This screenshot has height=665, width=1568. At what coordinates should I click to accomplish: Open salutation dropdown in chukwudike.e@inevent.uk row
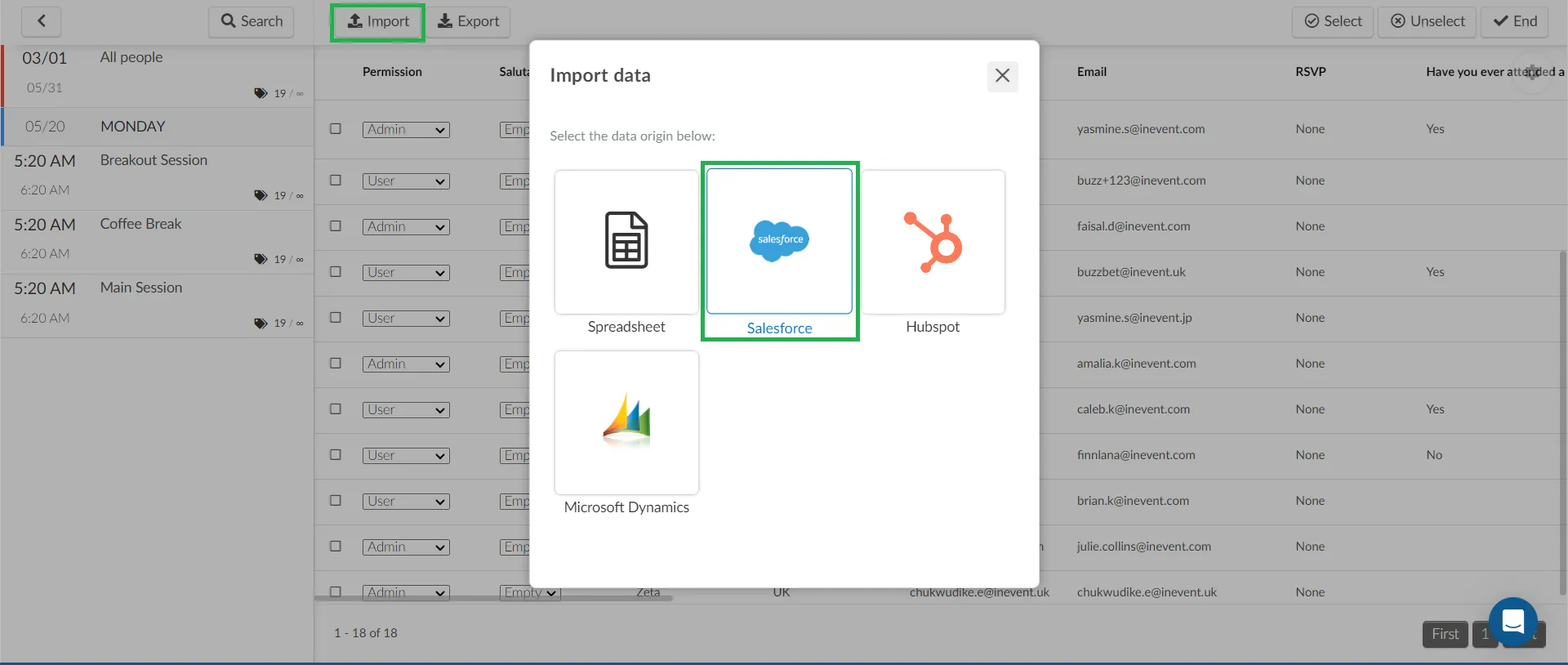[x=530, y=592]
